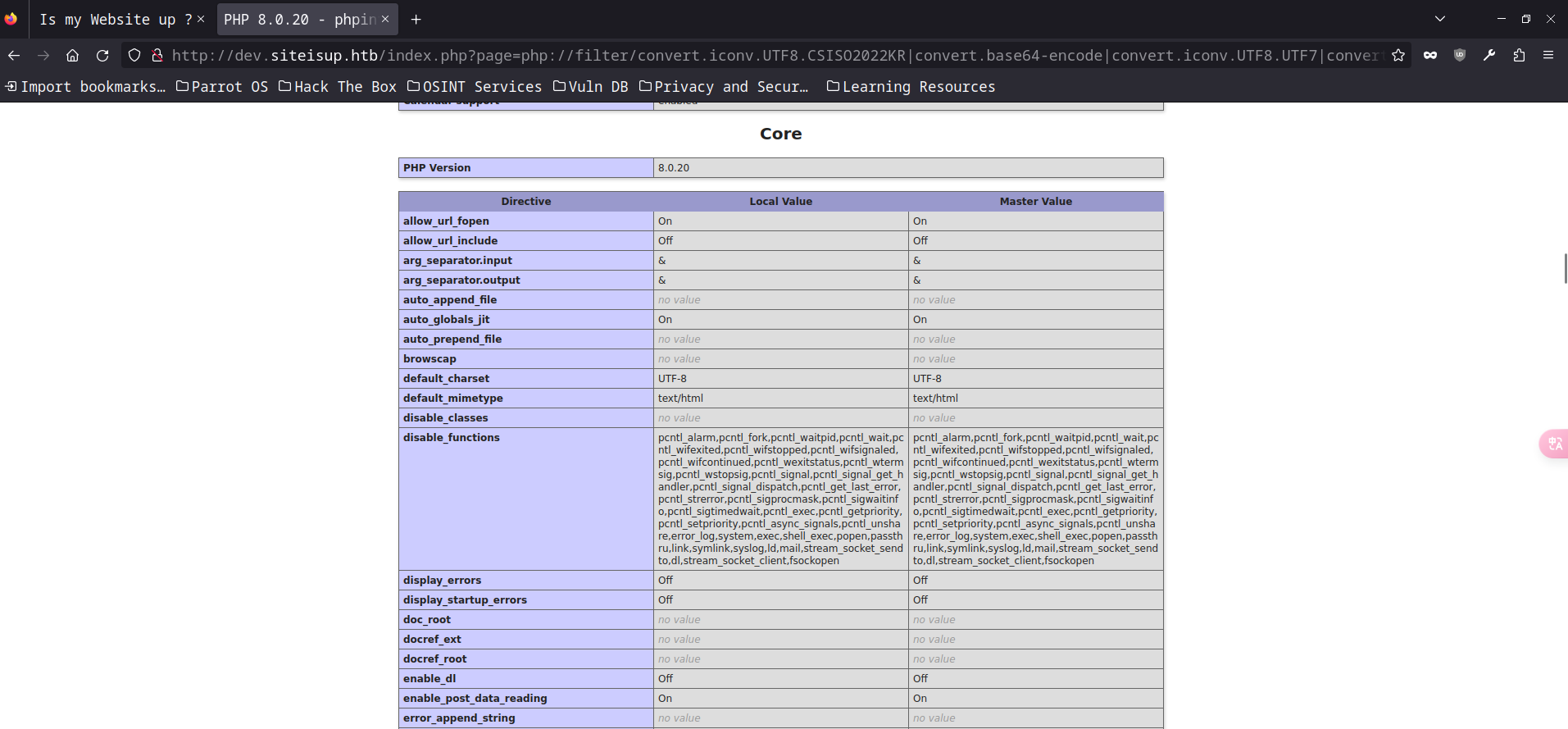Expand the list all tabs chevron
The height and width of the screenshot is (729, 1568).
point(1440,19)
